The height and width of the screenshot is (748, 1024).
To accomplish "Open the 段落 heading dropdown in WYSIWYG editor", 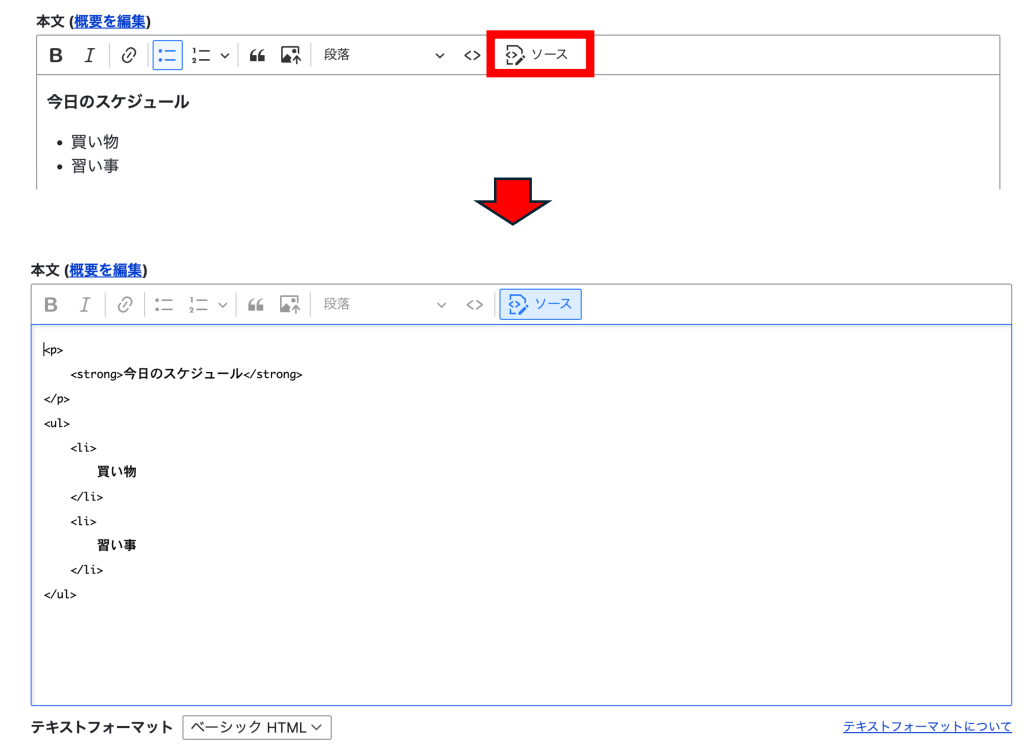I will [x=383, y=55].
